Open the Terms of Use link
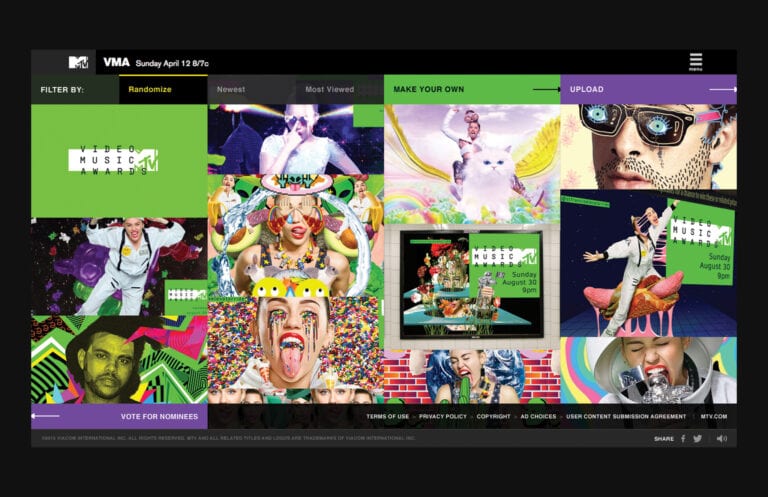 pos(387,416)
